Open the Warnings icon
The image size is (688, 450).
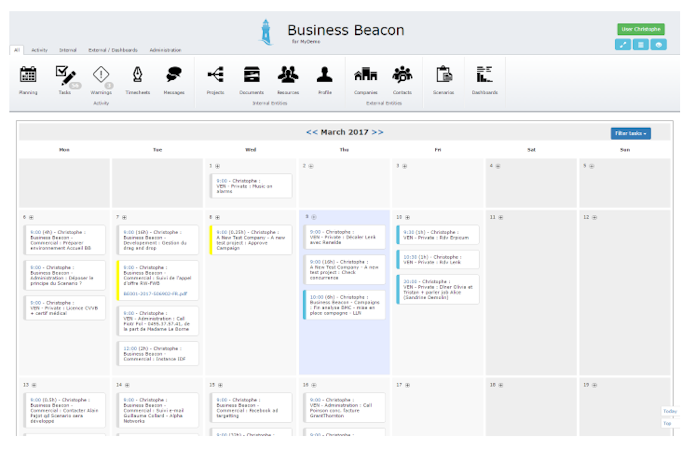tap(101, 74)
